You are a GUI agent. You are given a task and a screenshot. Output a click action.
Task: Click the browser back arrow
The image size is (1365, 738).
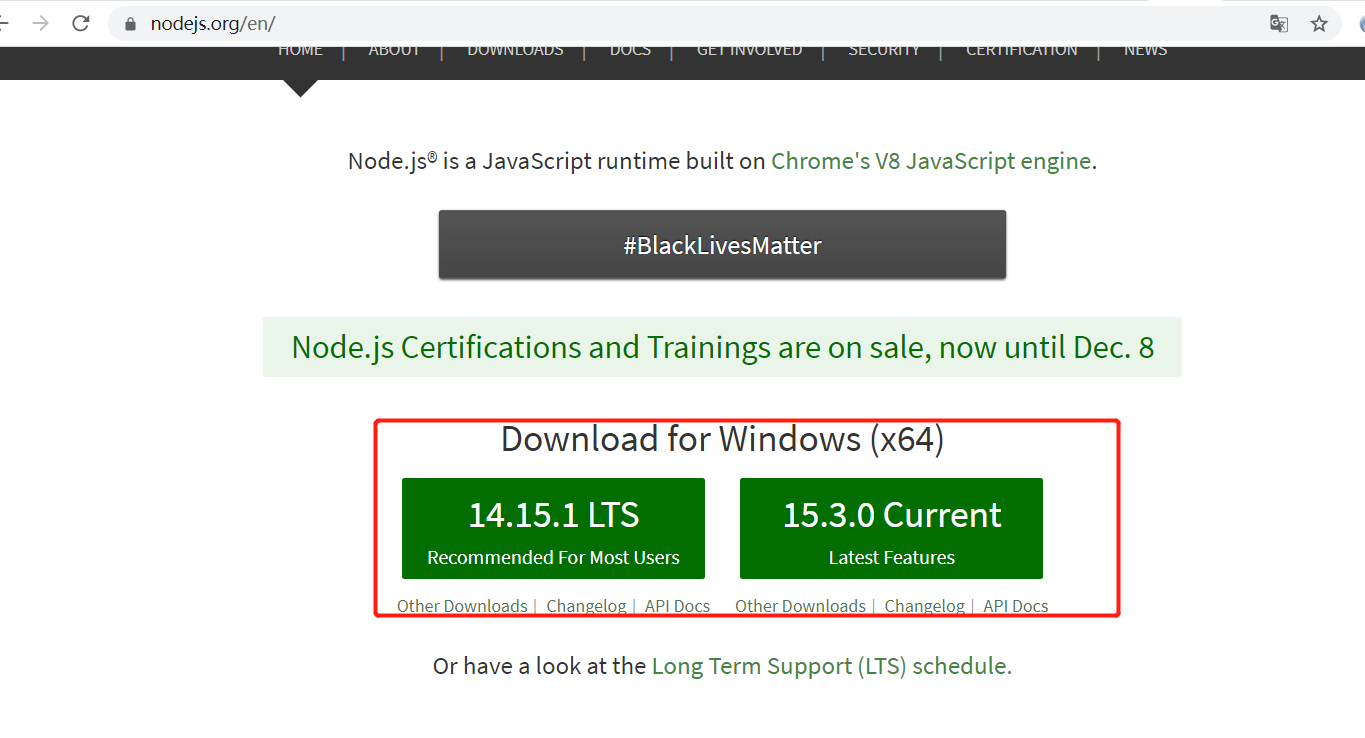click(4, 22)
